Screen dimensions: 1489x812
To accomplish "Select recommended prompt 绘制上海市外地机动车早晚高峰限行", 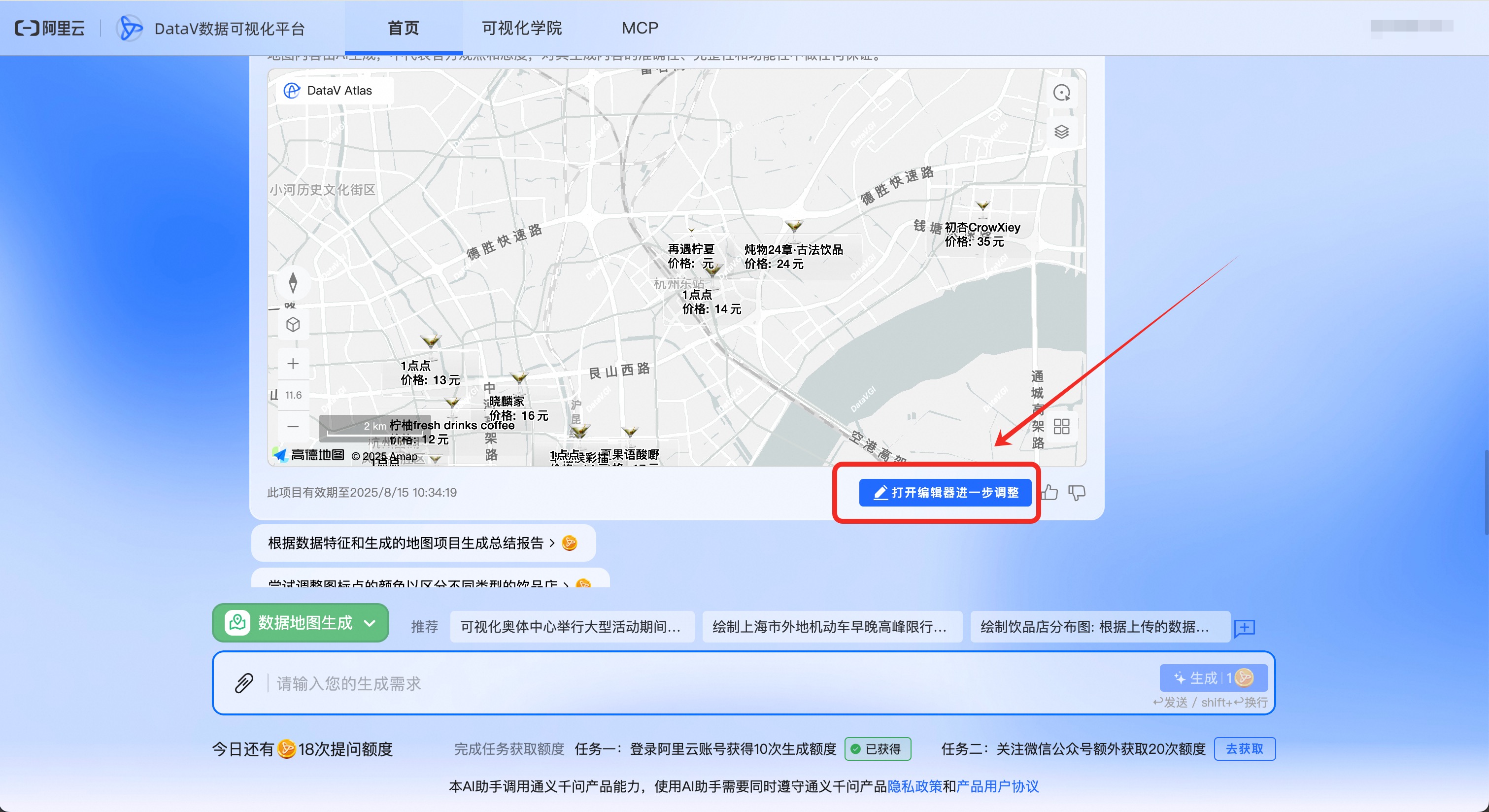I will pyautogui.click(x=831, y=627).
